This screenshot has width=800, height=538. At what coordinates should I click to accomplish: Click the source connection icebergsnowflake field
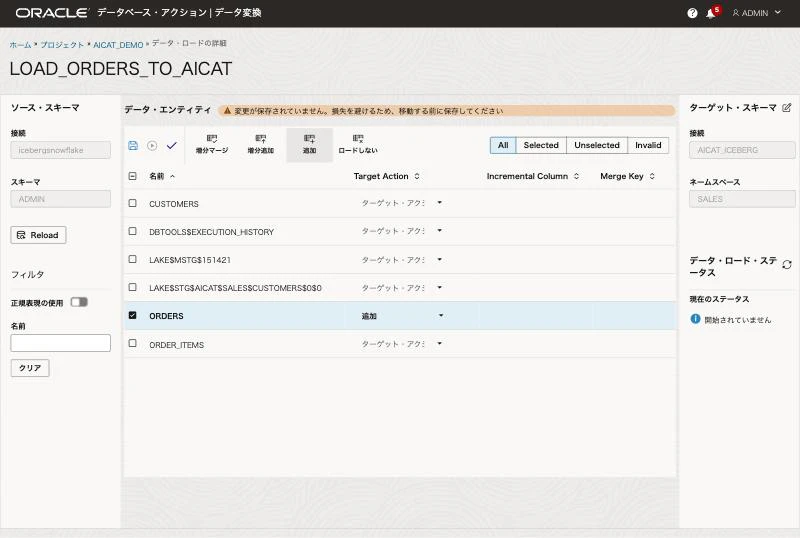tap(61, 150)
